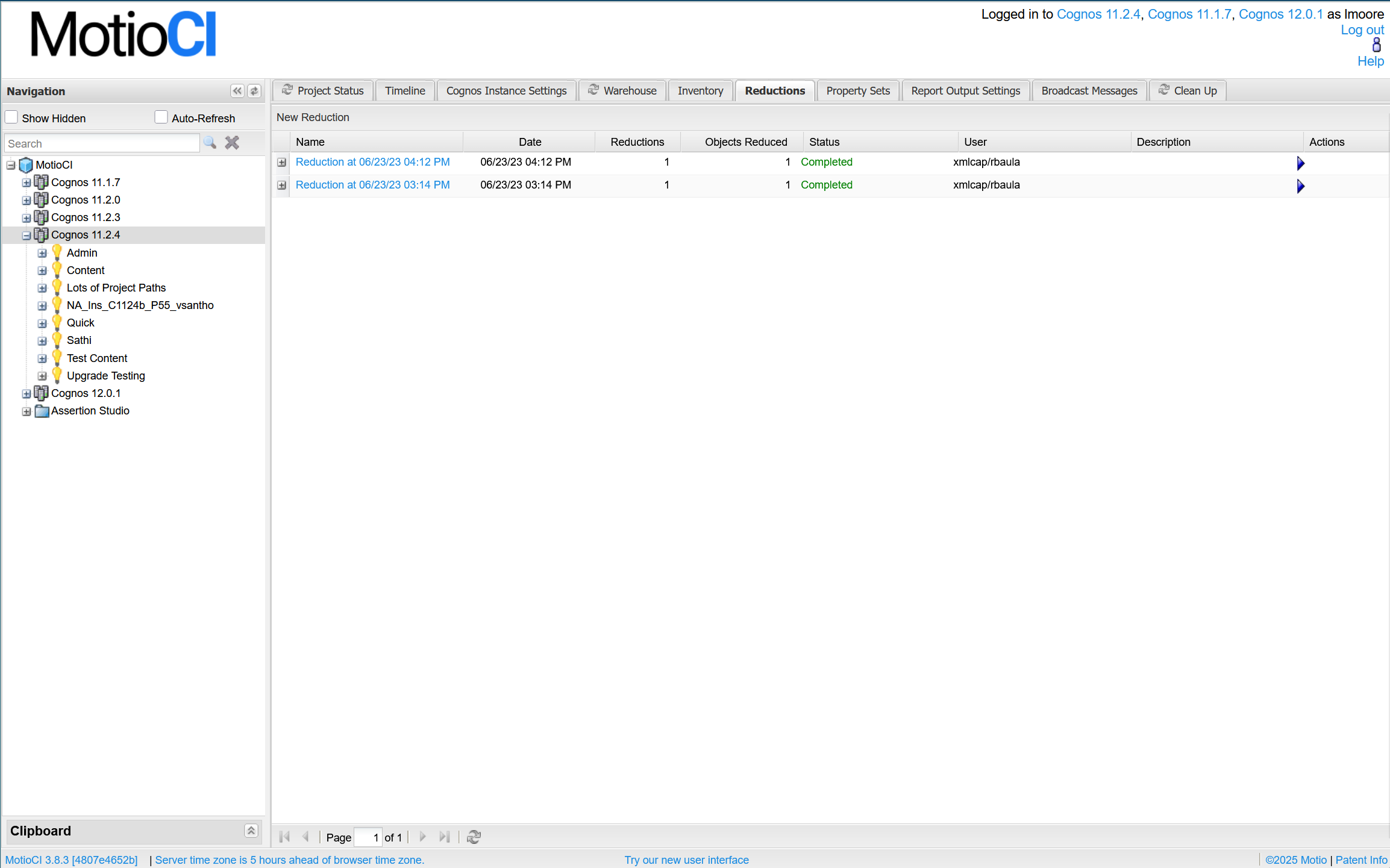Viewport: 1390px width, 868px height.
Task: Click the search magnifier icon in Navigation
Action: point(210,143)
